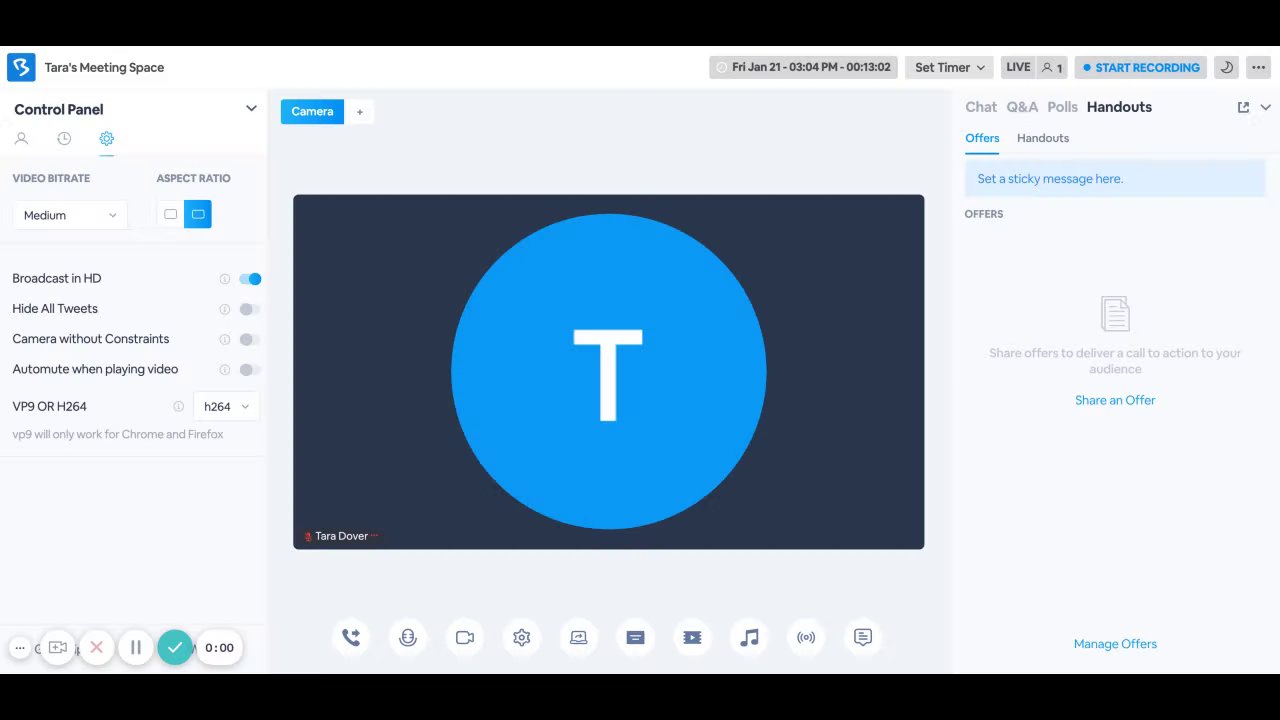Select the Camera stage tab
This screenshot has width=1280, height=720.
point(312,111)
